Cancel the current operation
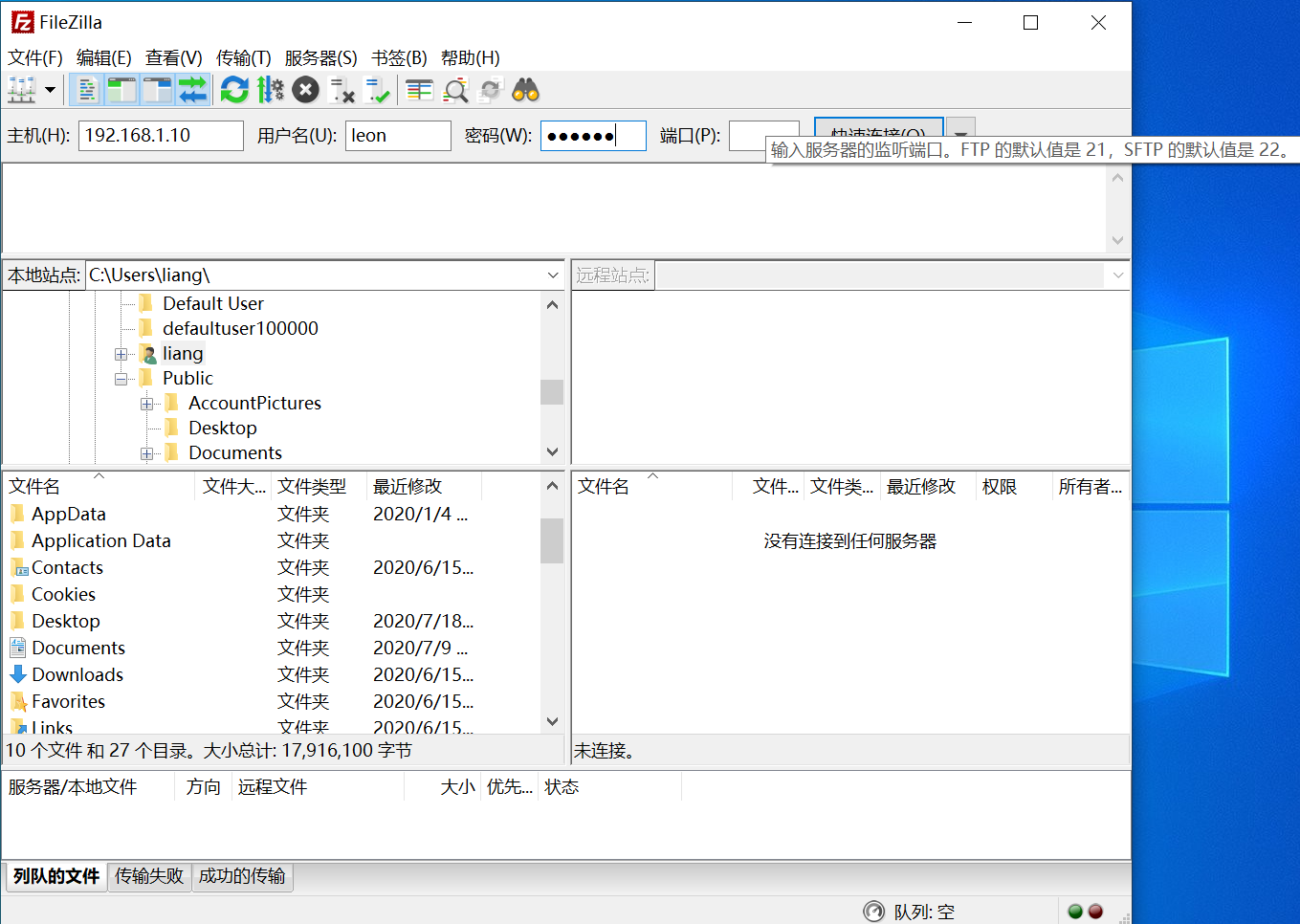Viewport: 1300px width, 924px height. (305, 90)
